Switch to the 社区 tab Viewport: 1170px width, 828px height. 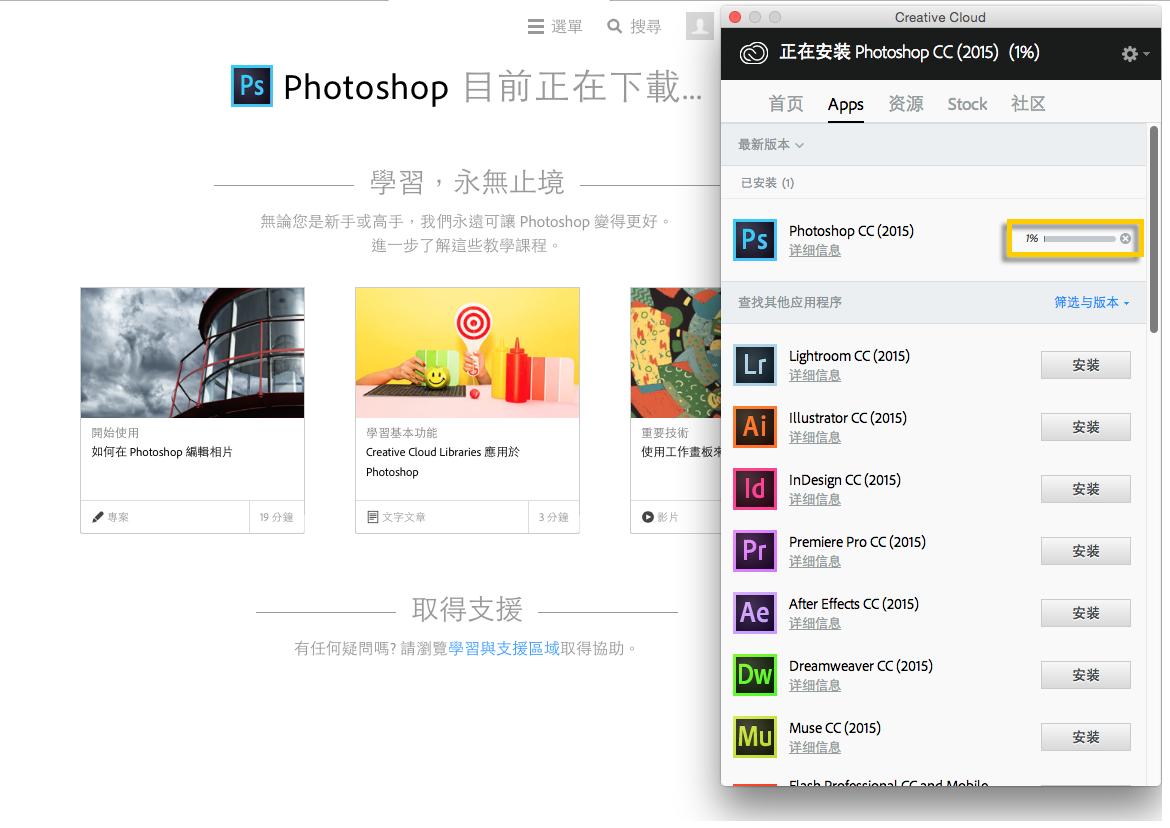(x=1028, y=104)
